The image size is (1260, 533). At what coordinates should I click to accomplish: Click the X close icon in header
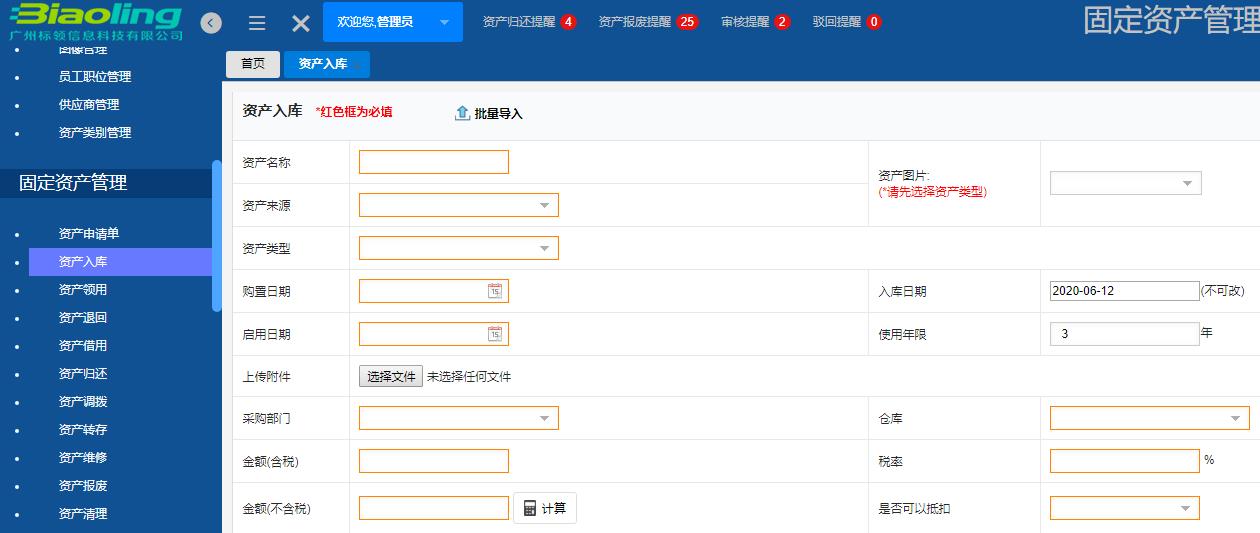(x=300, y=23)
